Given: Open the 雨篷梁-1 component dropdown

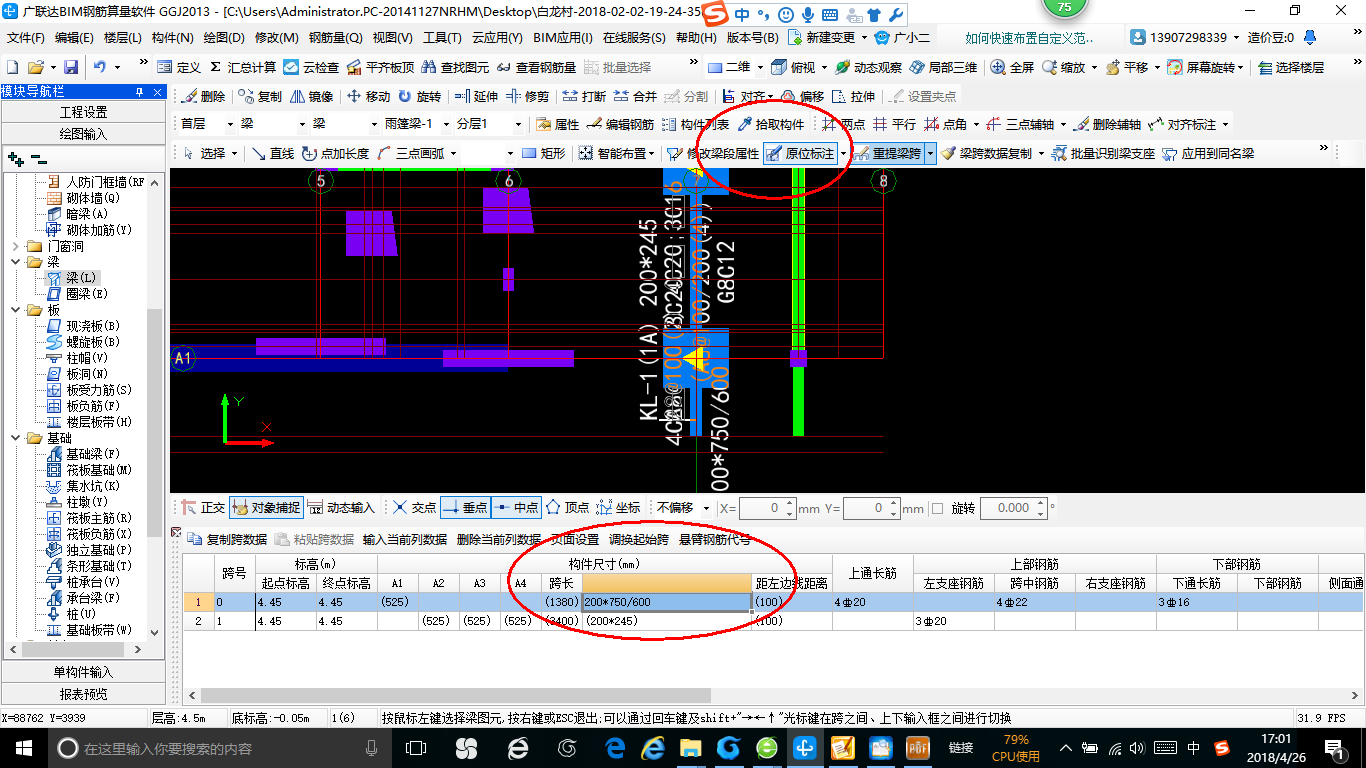Looking at the screenshot, I should (446, 124).
